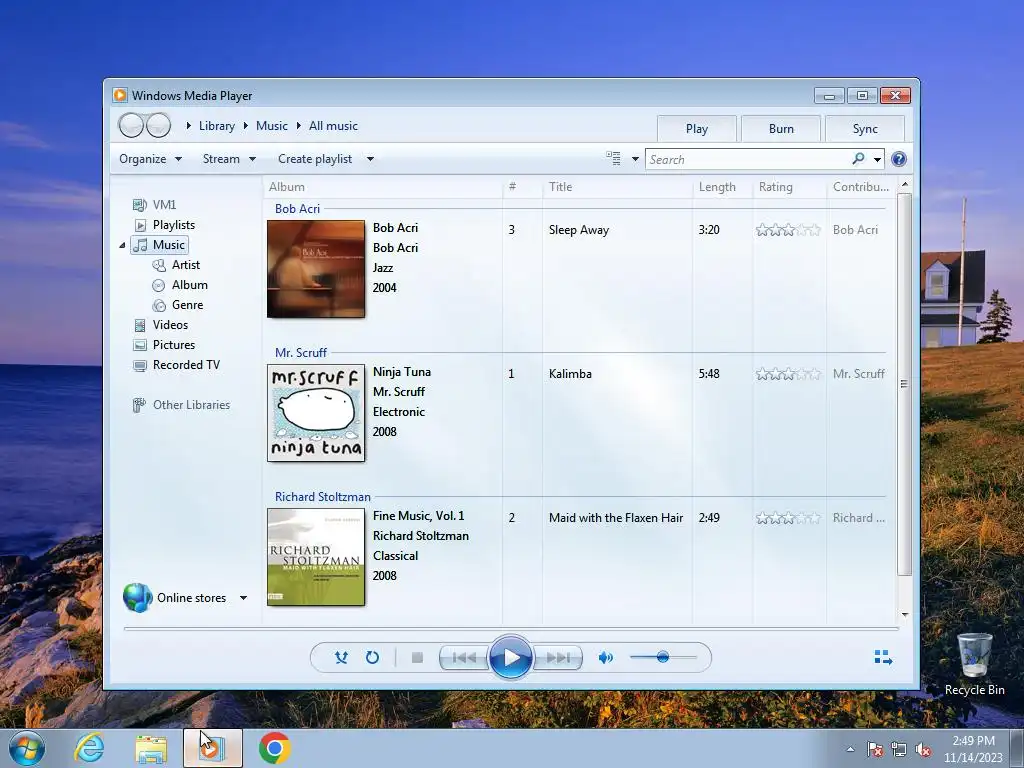Select VM1 in the navigation pane
1024x768 pixels.
click(155, 205)
